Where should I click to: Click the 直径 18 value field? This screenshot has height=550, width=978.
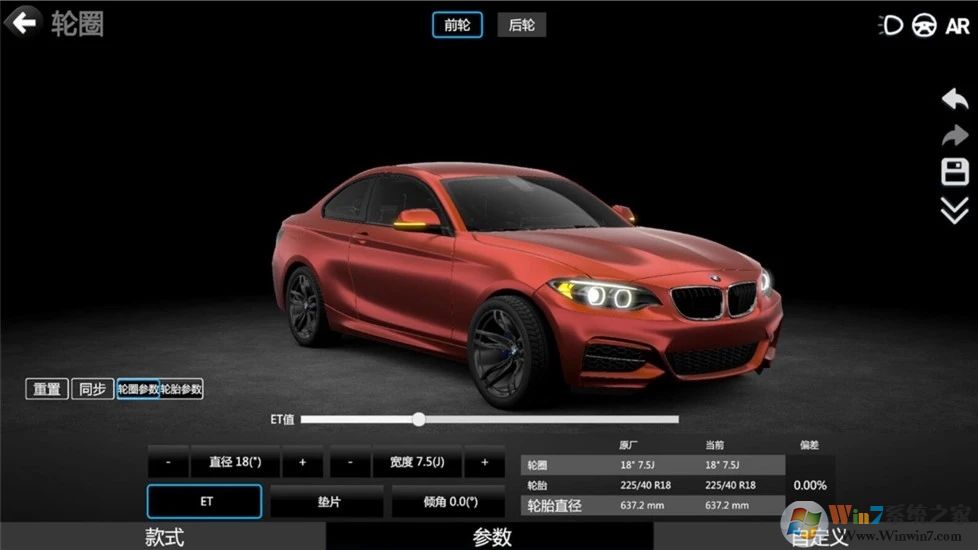[x=235, y=462]
